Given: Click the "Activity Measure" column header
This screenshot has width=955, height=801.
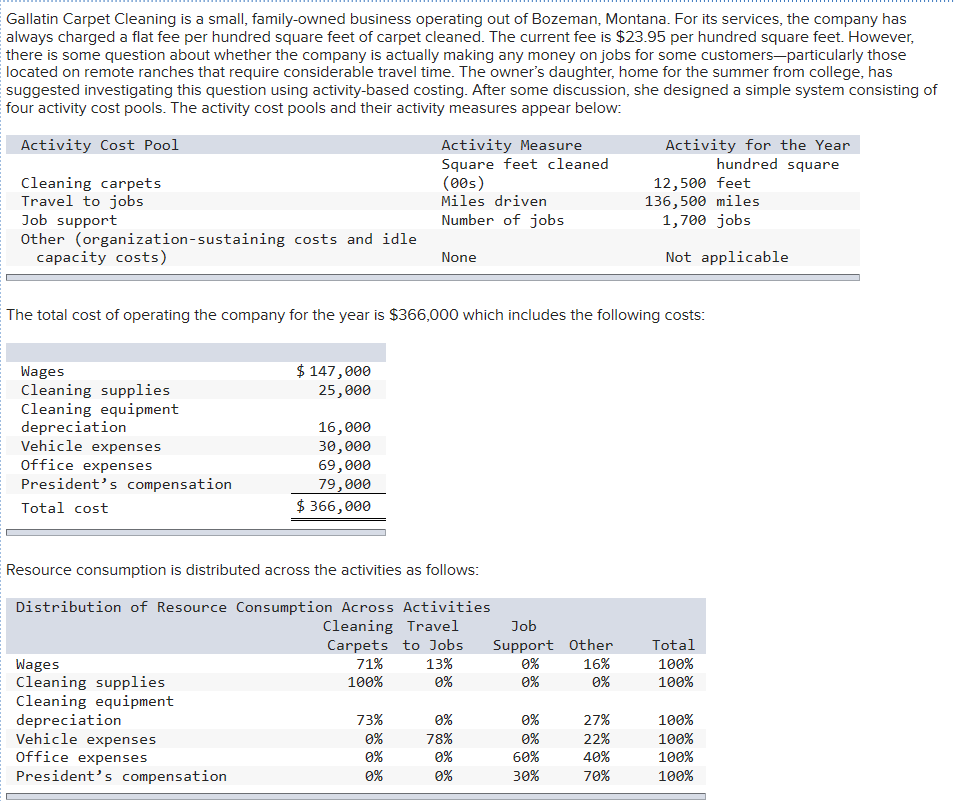Looking at the screenshot, I should click(512, 145).
